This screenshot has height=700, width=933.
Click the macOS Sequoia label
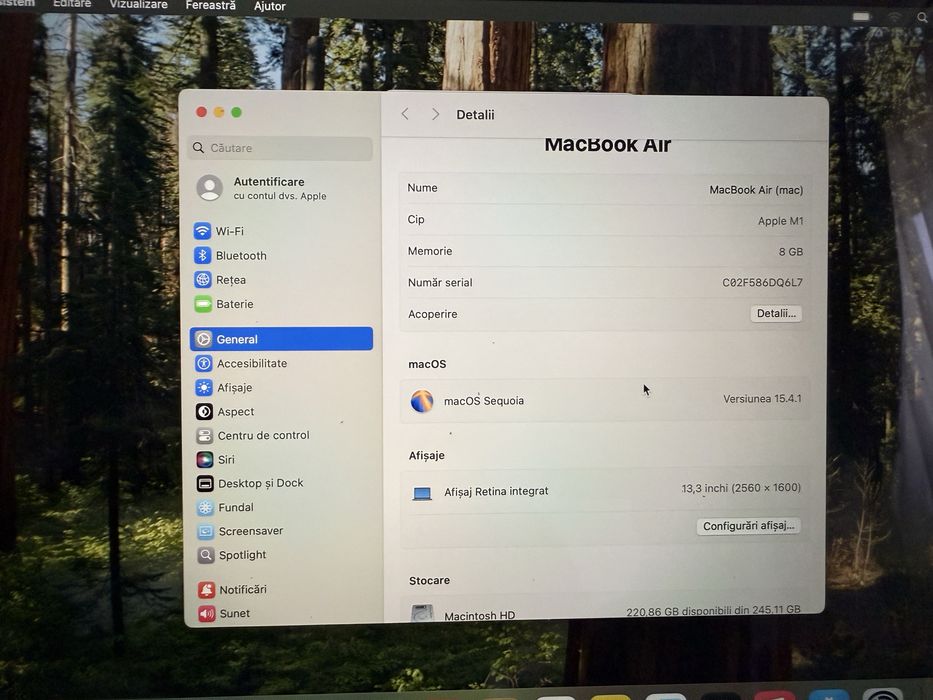click(x=484, y=401)
